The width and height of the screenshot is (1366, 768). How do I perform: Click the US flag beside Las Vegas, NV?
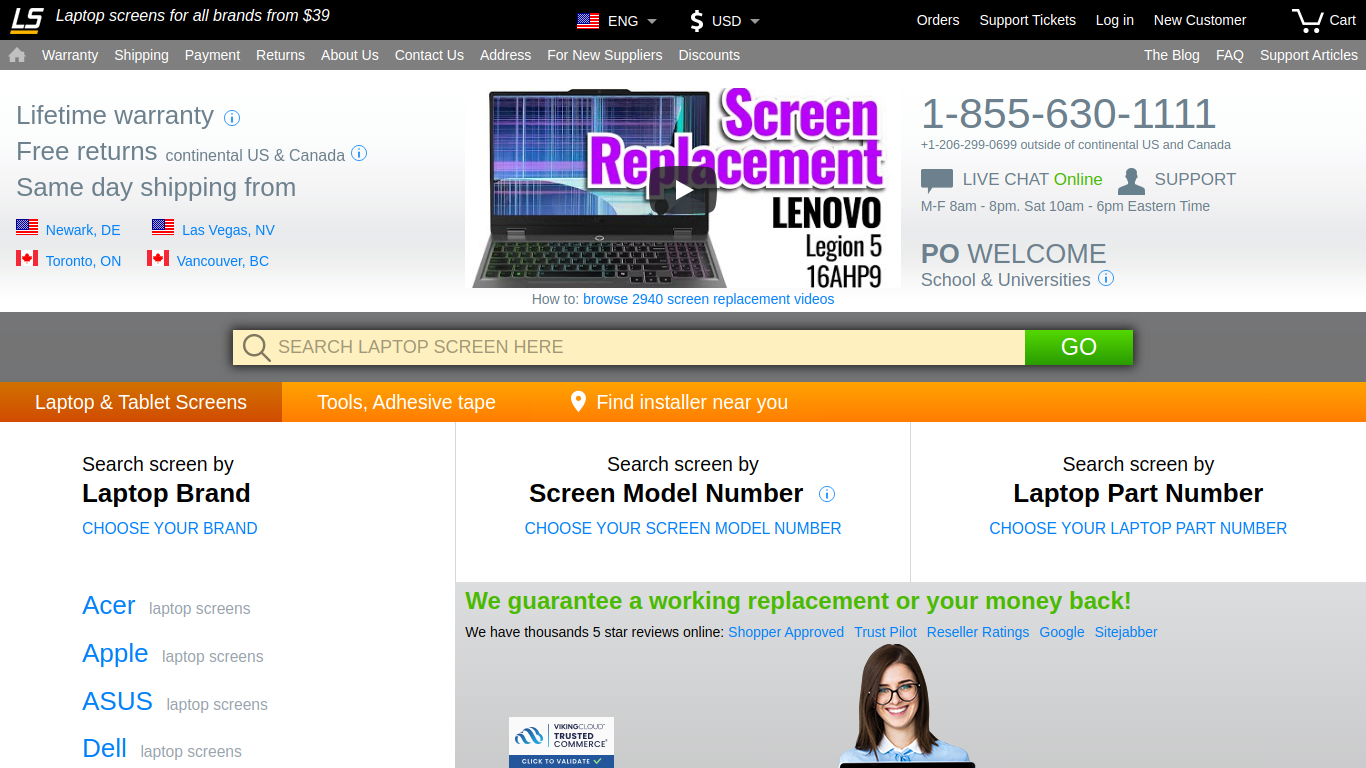click(x=163, y=228)
